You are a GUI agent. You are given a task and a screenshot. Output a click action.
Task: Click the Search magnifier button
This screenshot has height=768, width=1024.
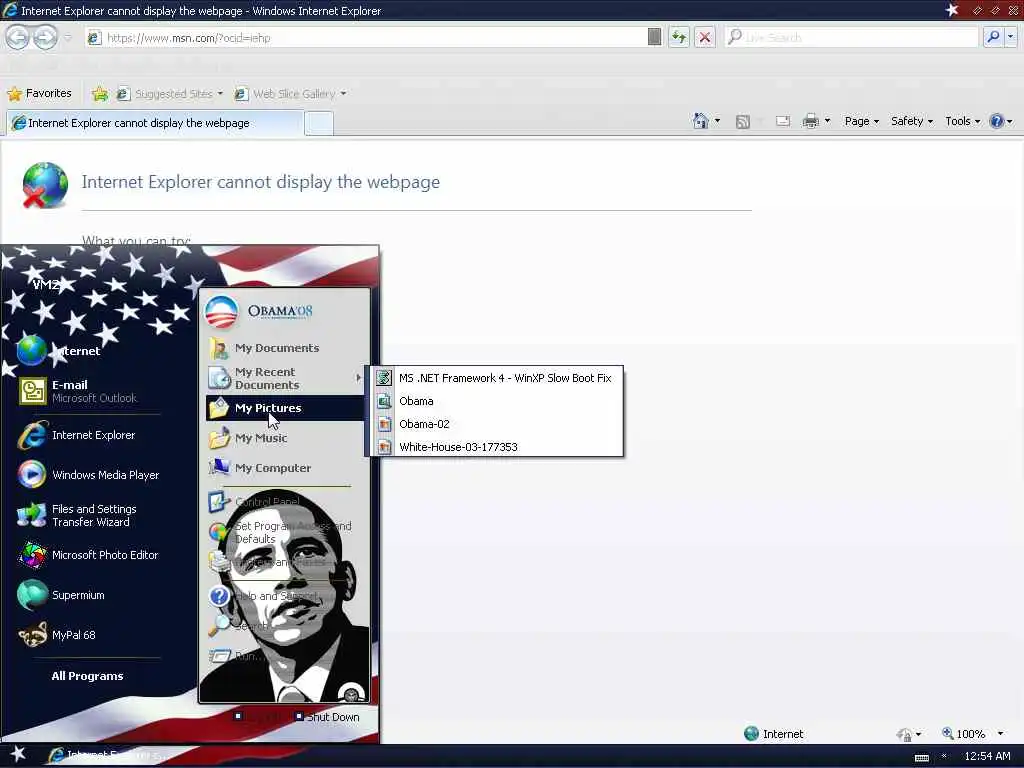tap(993, 37)
